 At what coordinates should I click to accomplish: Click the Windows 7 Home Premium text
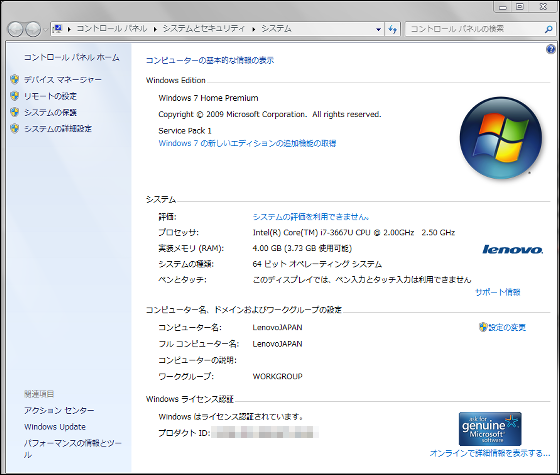coord(208,98)
